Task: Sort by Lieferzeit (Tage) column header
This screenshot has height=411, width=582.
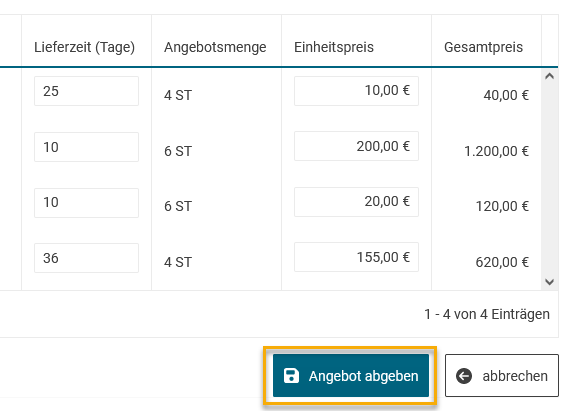Action: coord(85,47)
